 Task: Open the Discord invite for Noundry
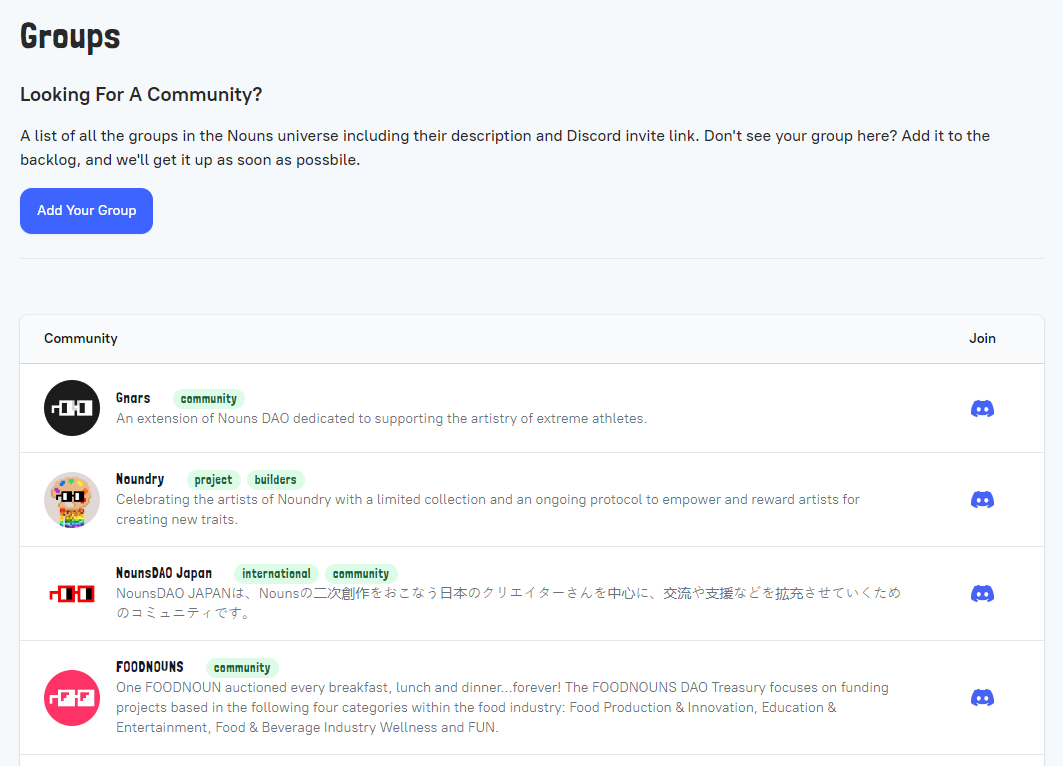click(982, 500)
